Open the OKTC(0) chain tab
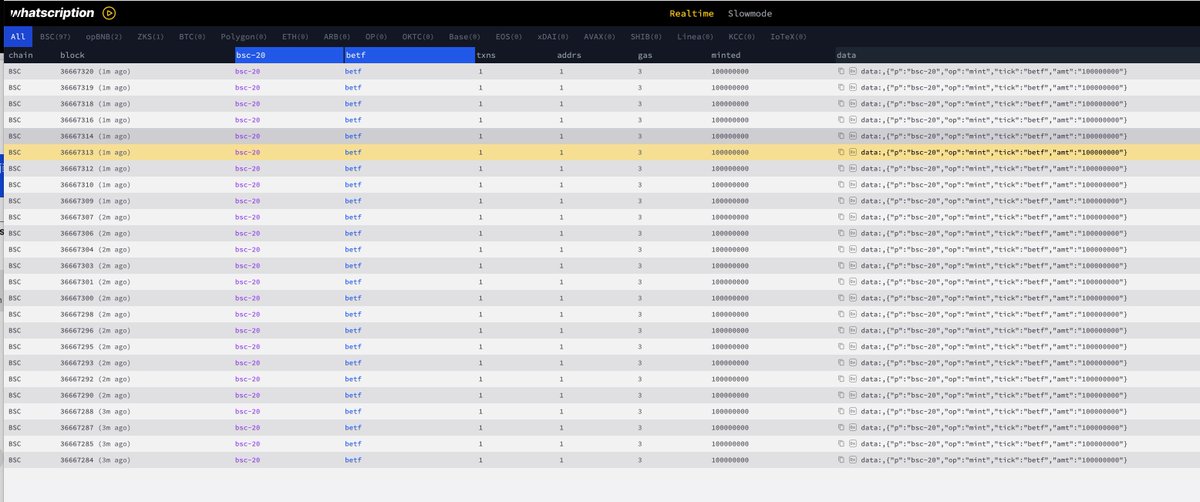Viewport: 1200px width, 502px height. (419, 36)
